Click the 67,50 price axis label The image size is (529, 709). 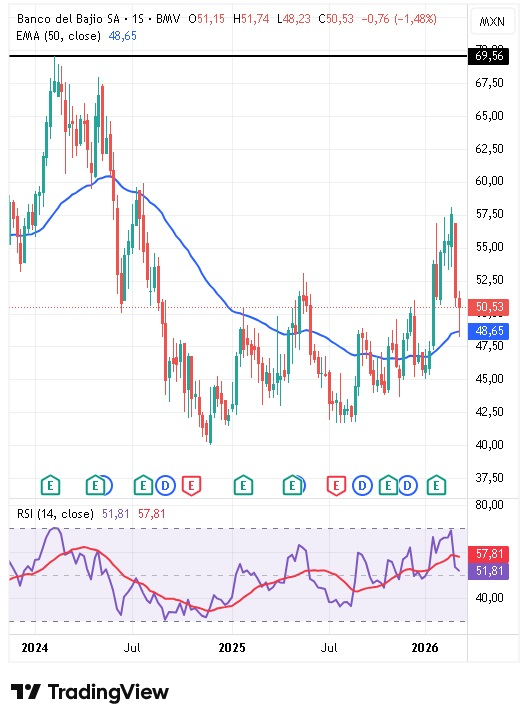coord(489,83)
